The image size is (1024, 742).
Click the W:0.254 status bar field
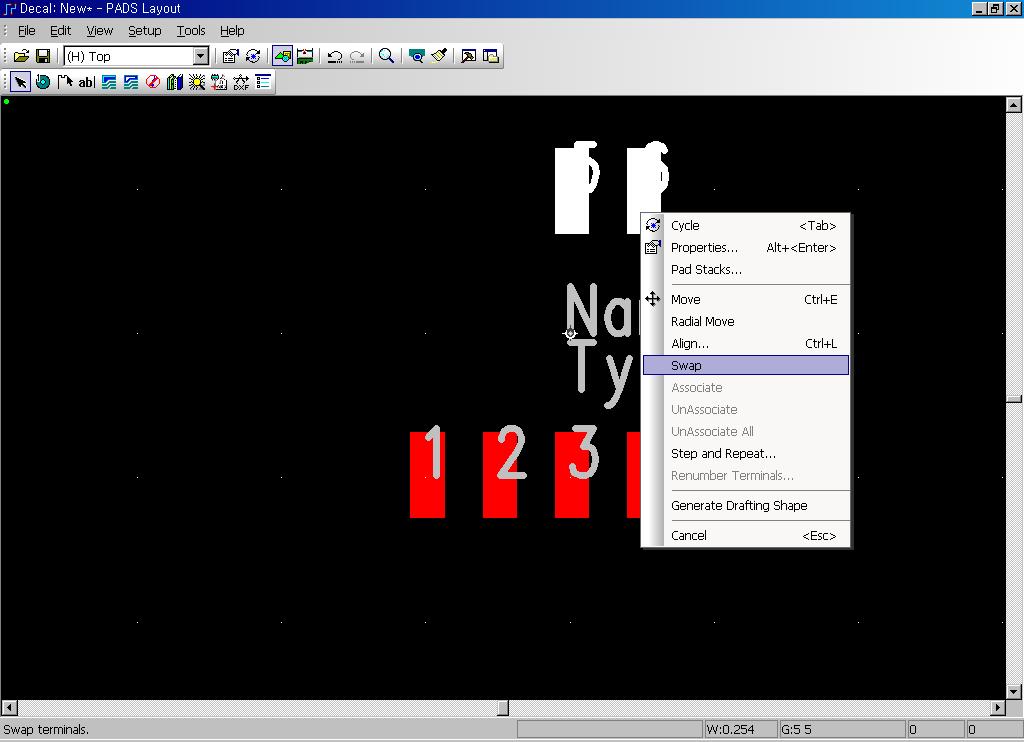point(741,730)
